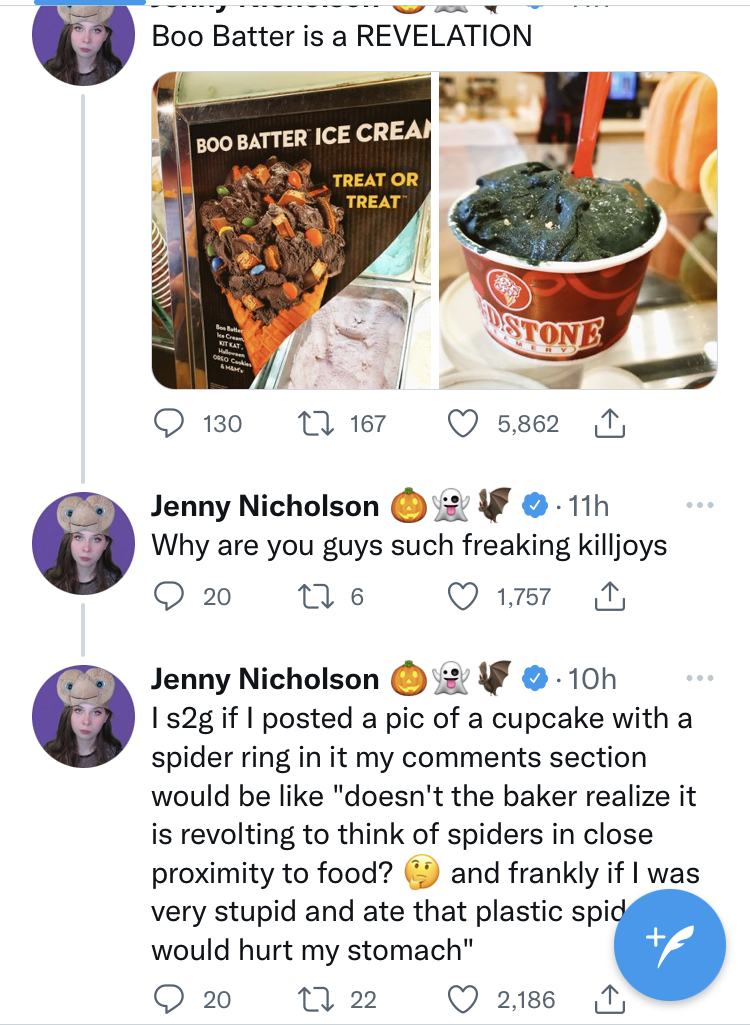
Task: Open more options on the 11h tweet
Action: [700, 505]
